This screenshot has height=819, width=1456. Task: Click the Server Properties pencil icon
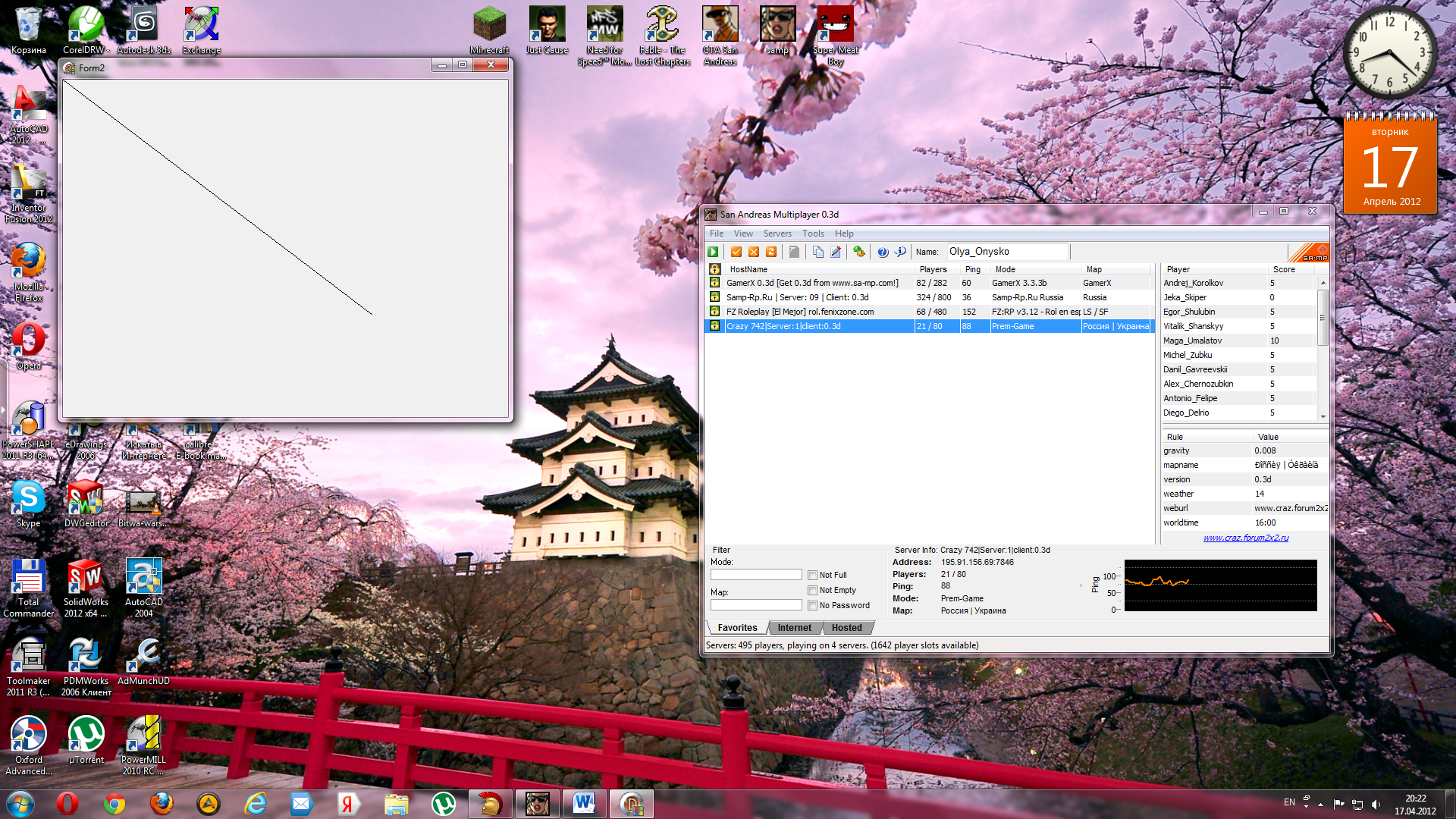coord(835,252)
